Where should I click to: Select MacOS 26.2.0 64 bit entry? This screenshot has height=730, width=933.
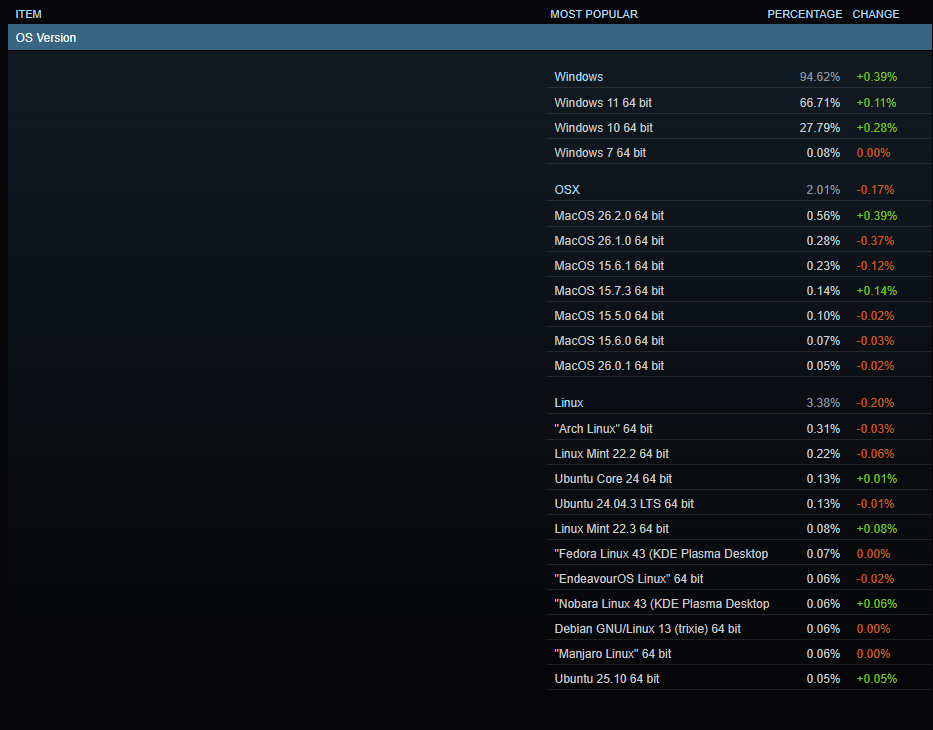pyautogui.click(x=609, y=216)
